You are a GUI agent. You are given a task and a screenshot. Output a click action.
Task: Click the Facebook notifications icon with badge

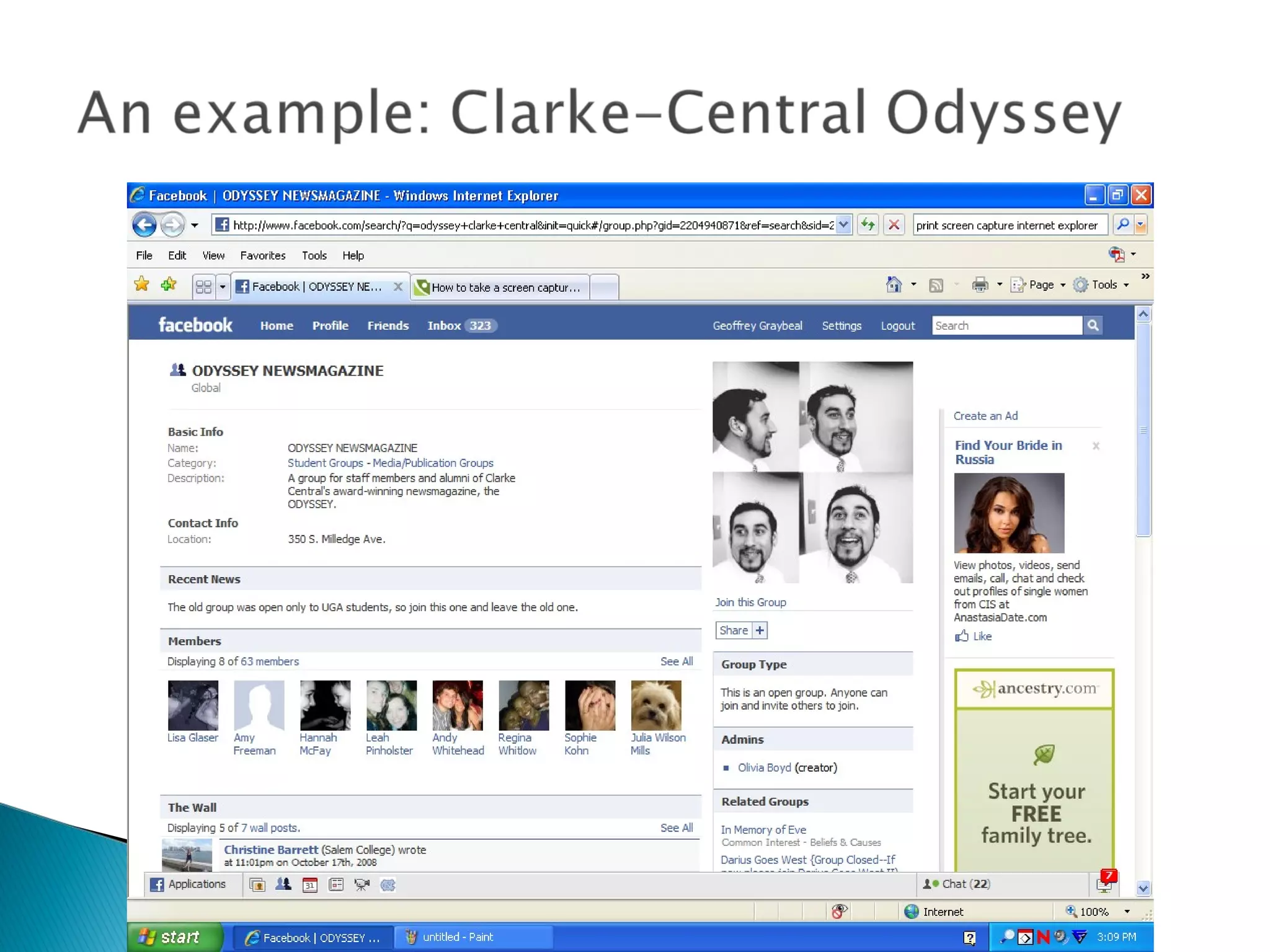point(1104,883)
